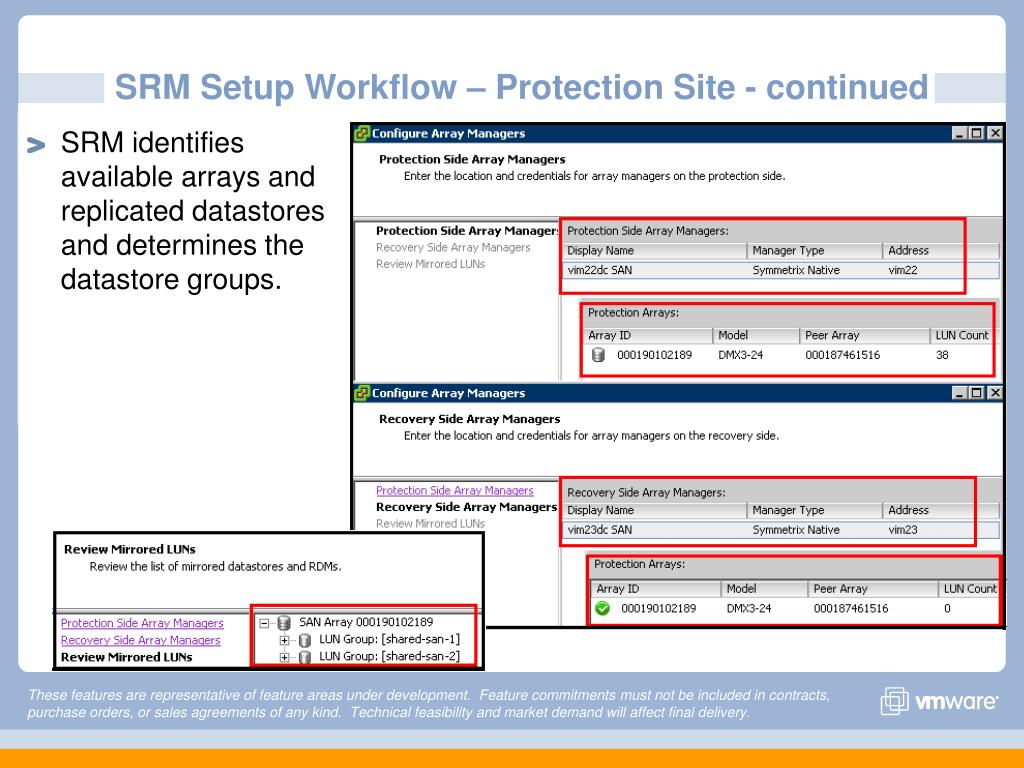Click the lower Configure Array Managers window icon
This screenshot has height=768, width=1024.
[x=362, y=393]
